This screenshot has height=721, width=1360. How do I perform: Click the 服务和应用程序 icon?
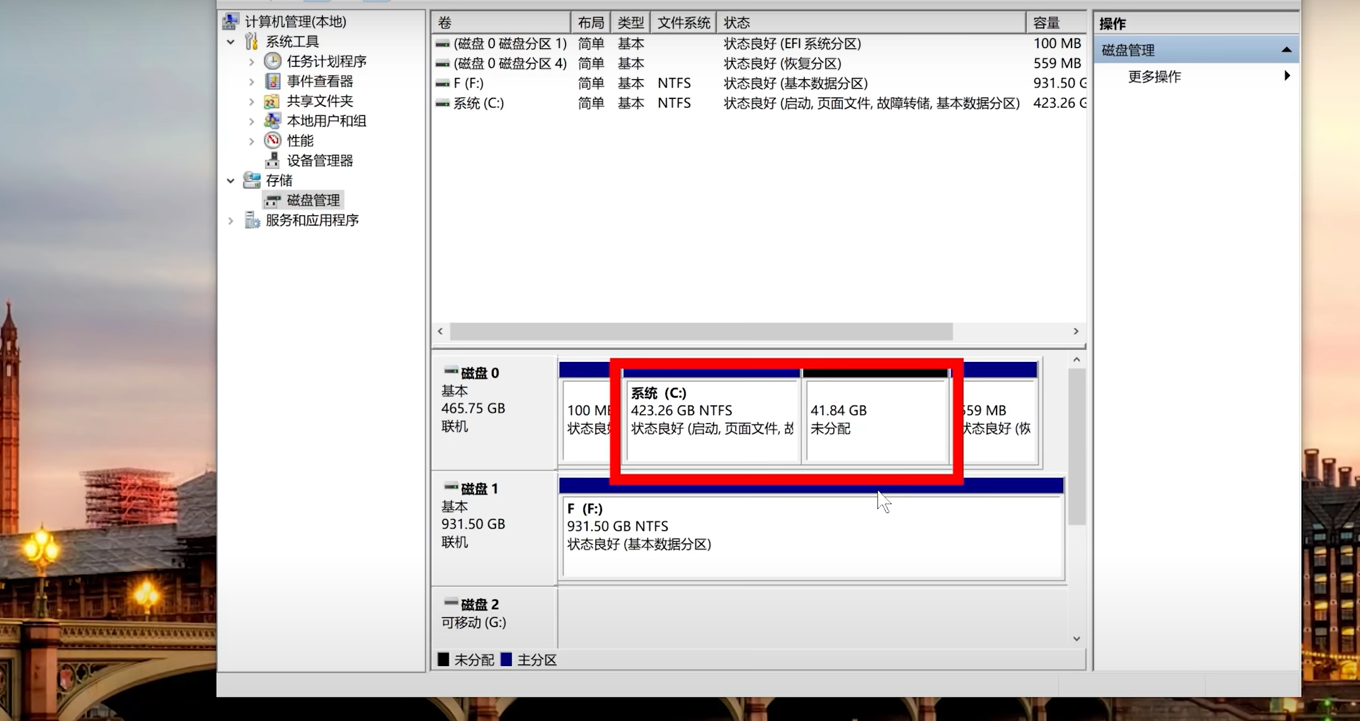tap(252, 220)
